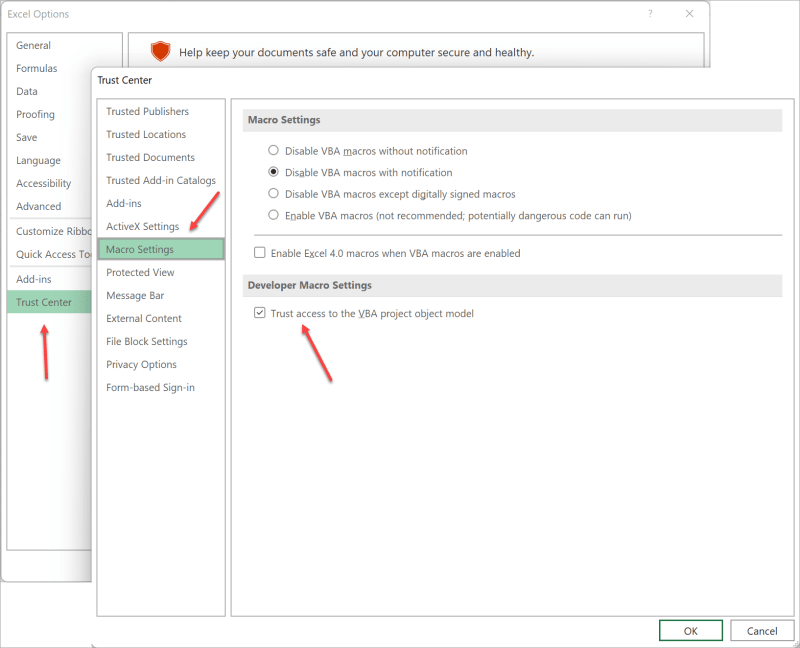
Task: Cancel the Trust Center dialog
Action: pyautogui.click(x=762, y=631)
